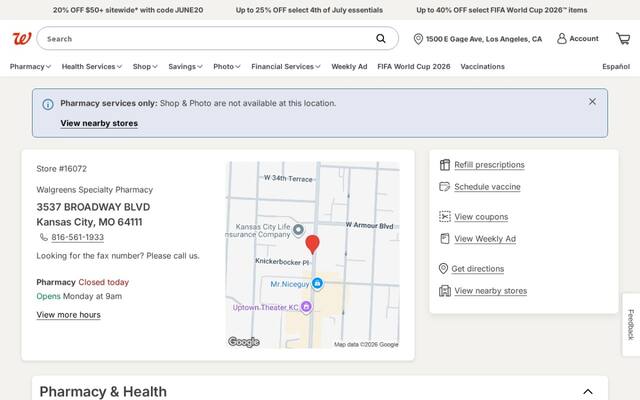Expand the Shop menu

[145, 67]
